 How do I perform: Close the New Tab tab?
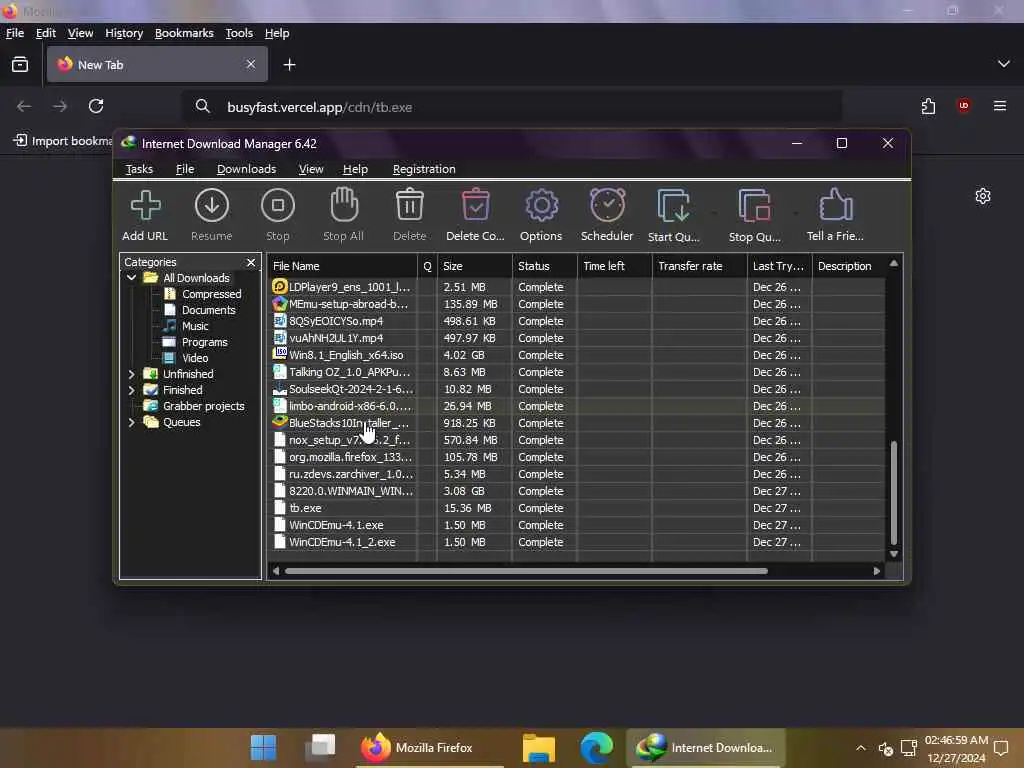tap(251, 64)
